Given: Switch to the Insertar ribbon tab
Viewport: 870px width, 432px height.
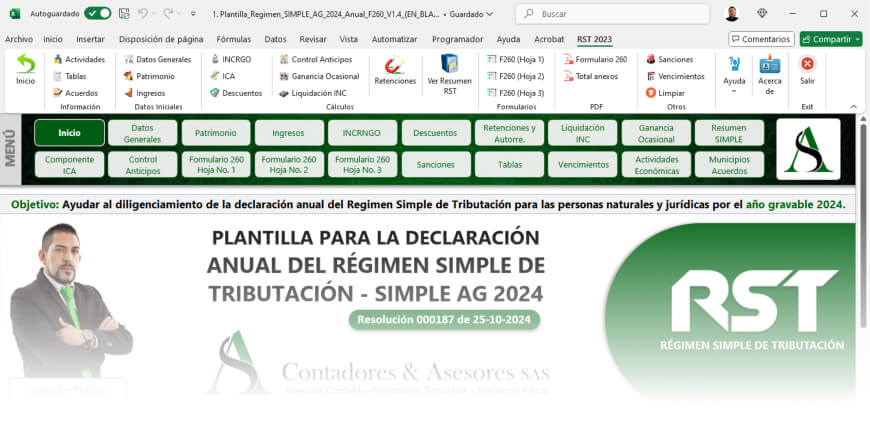Looking at the screenshot, I should pyautogui.click(x=90, y=39).
